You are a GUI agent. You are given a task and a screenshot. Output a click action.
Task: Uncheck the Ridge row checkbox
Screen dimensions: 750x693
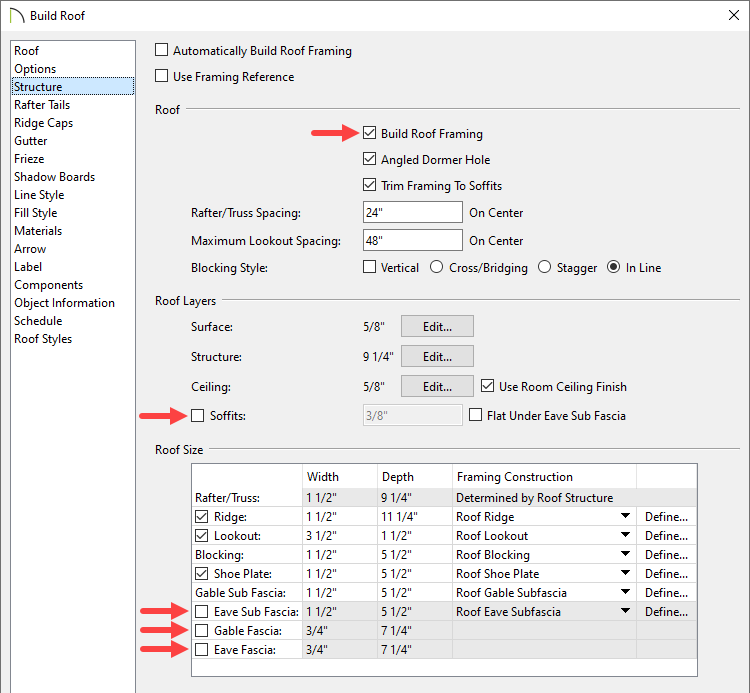point(202,517)
